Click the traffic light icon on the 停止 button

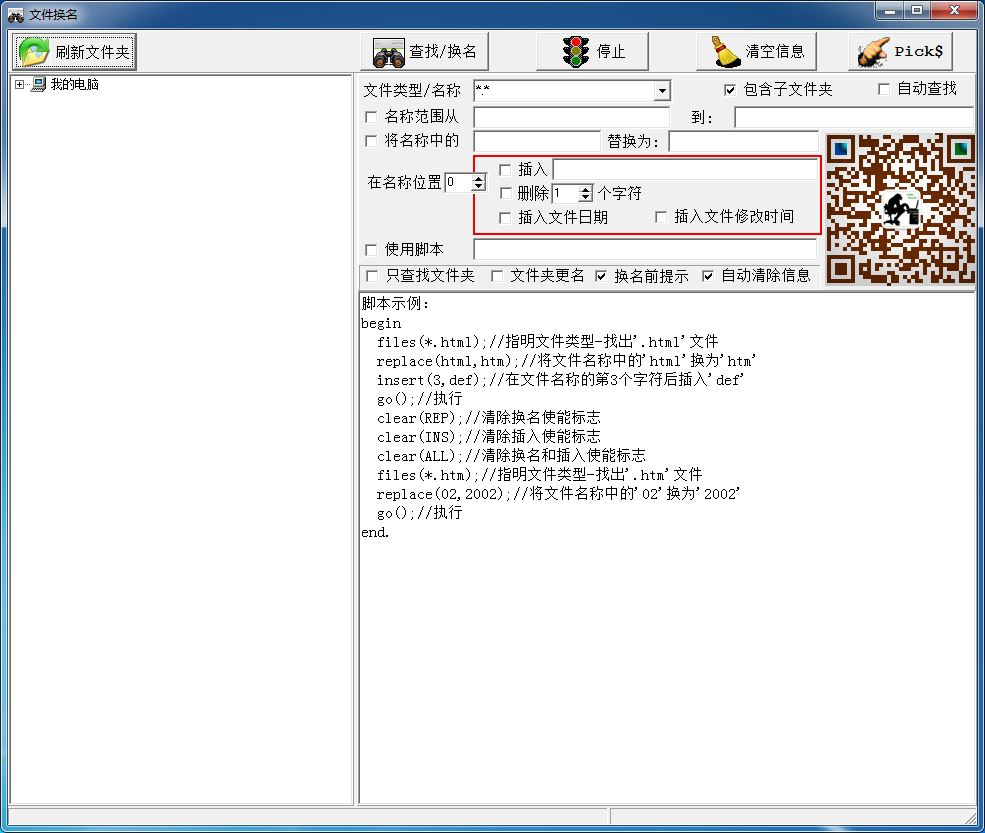(x=575, y=49)
